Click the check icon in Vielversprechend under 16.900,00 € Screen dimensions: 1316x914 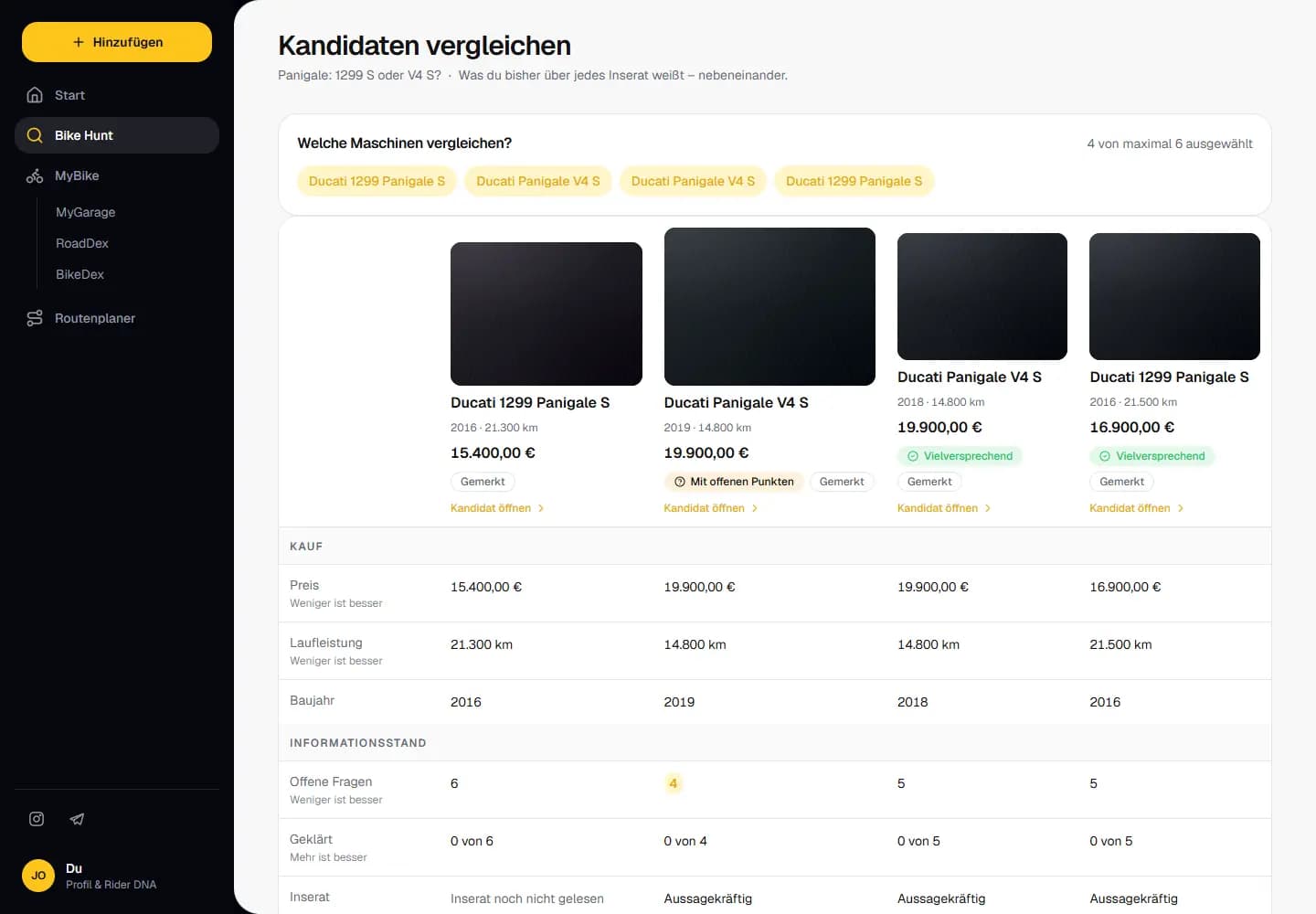tap(1104, 456)
